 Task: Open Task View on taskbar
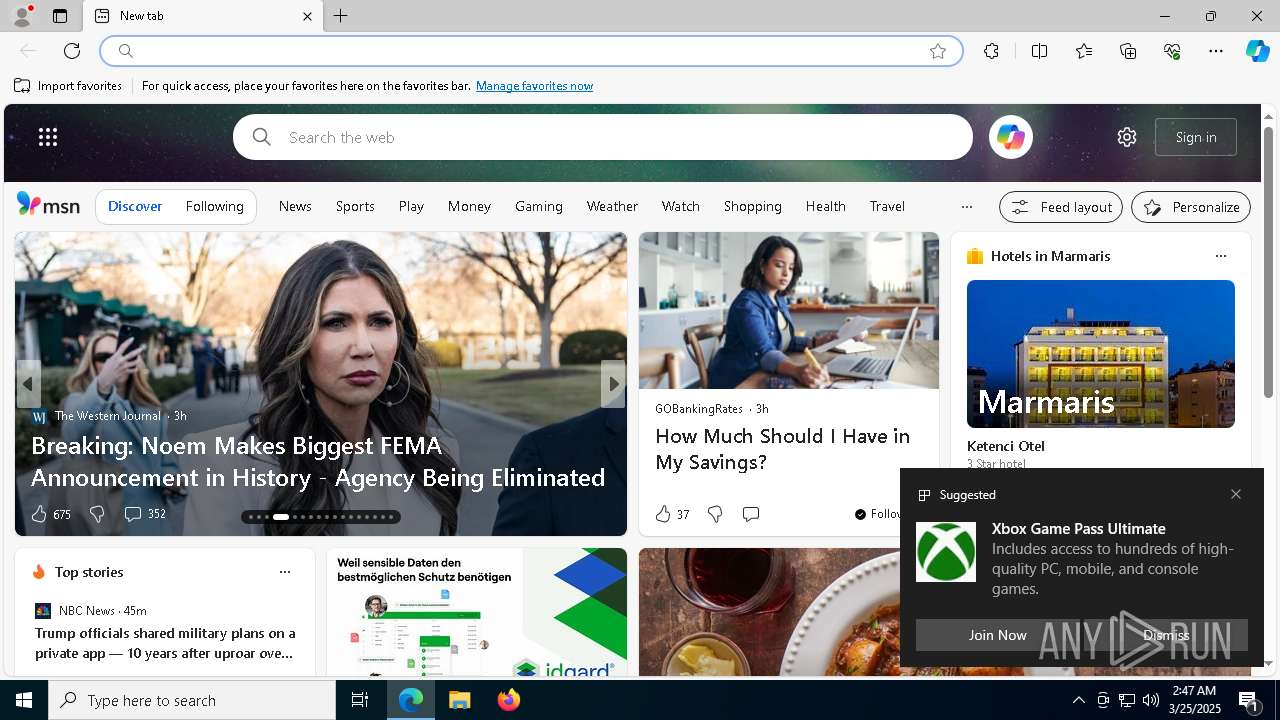coord(360,700)
